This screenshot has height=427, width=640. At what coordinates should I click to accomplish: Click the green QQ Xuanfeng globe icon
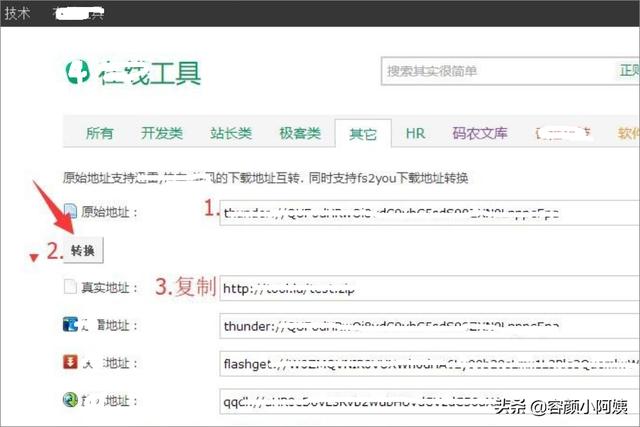(70, 399)
